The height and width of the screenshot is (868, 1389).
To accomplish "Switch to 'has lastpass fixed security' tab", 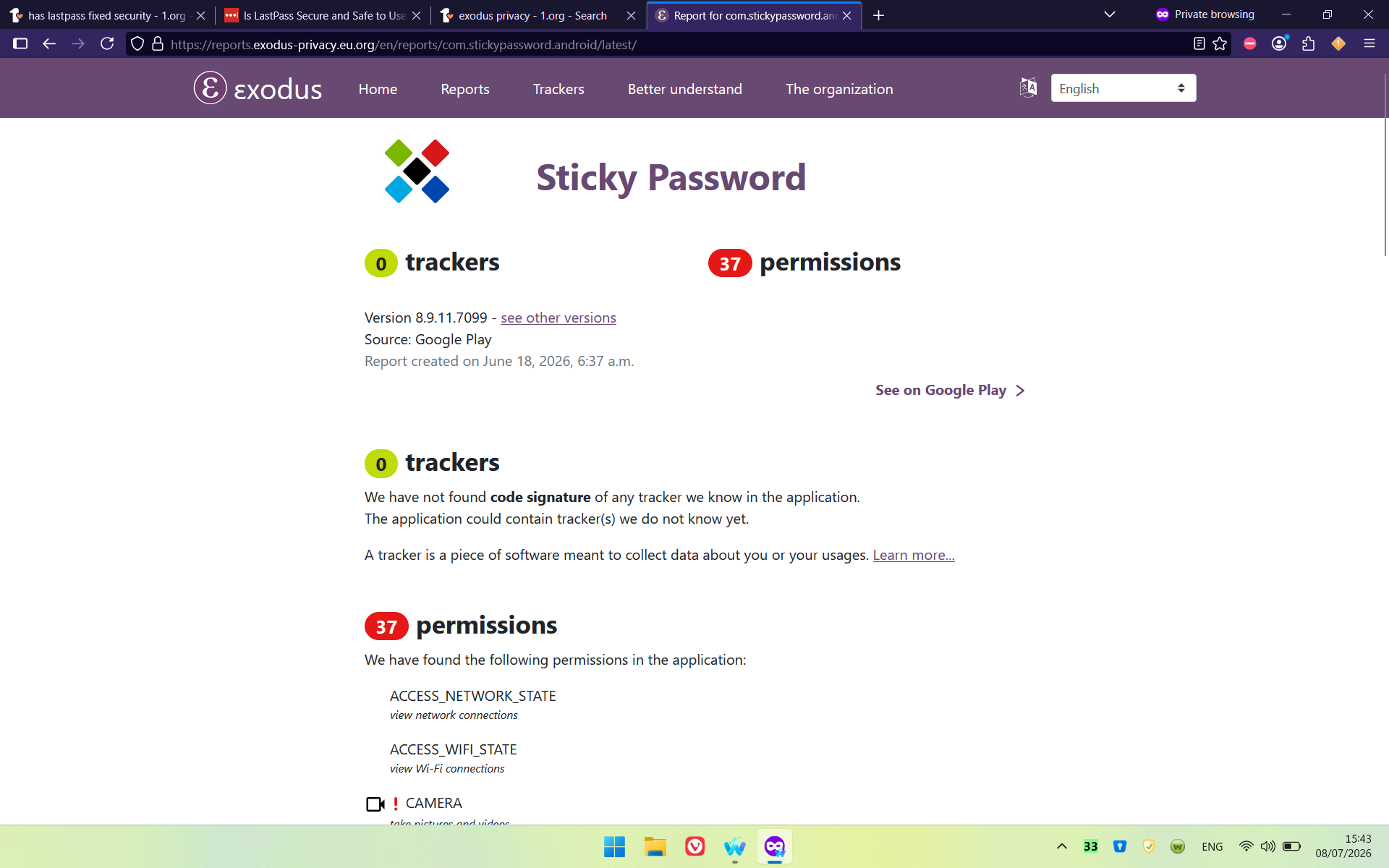I will 106,15.
